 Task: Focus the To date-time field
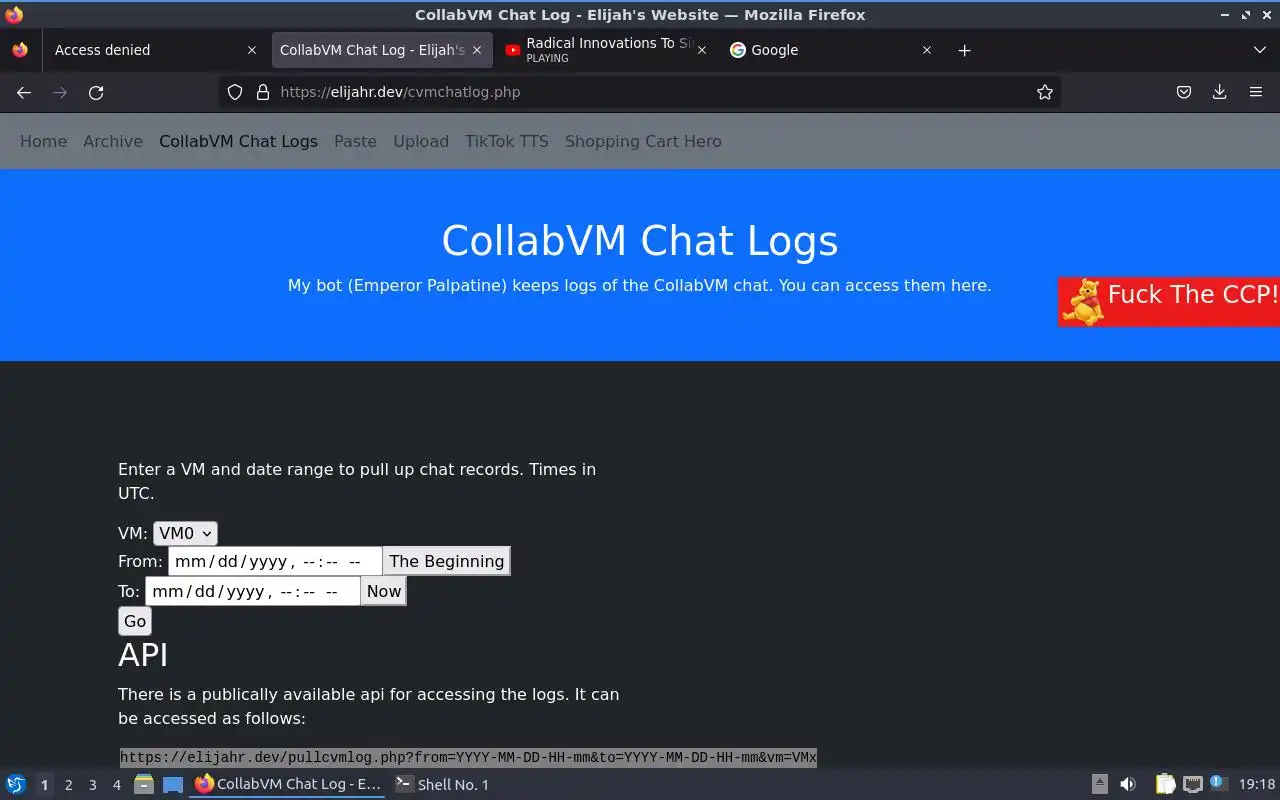pyautogui.click(x=253, y=591)
